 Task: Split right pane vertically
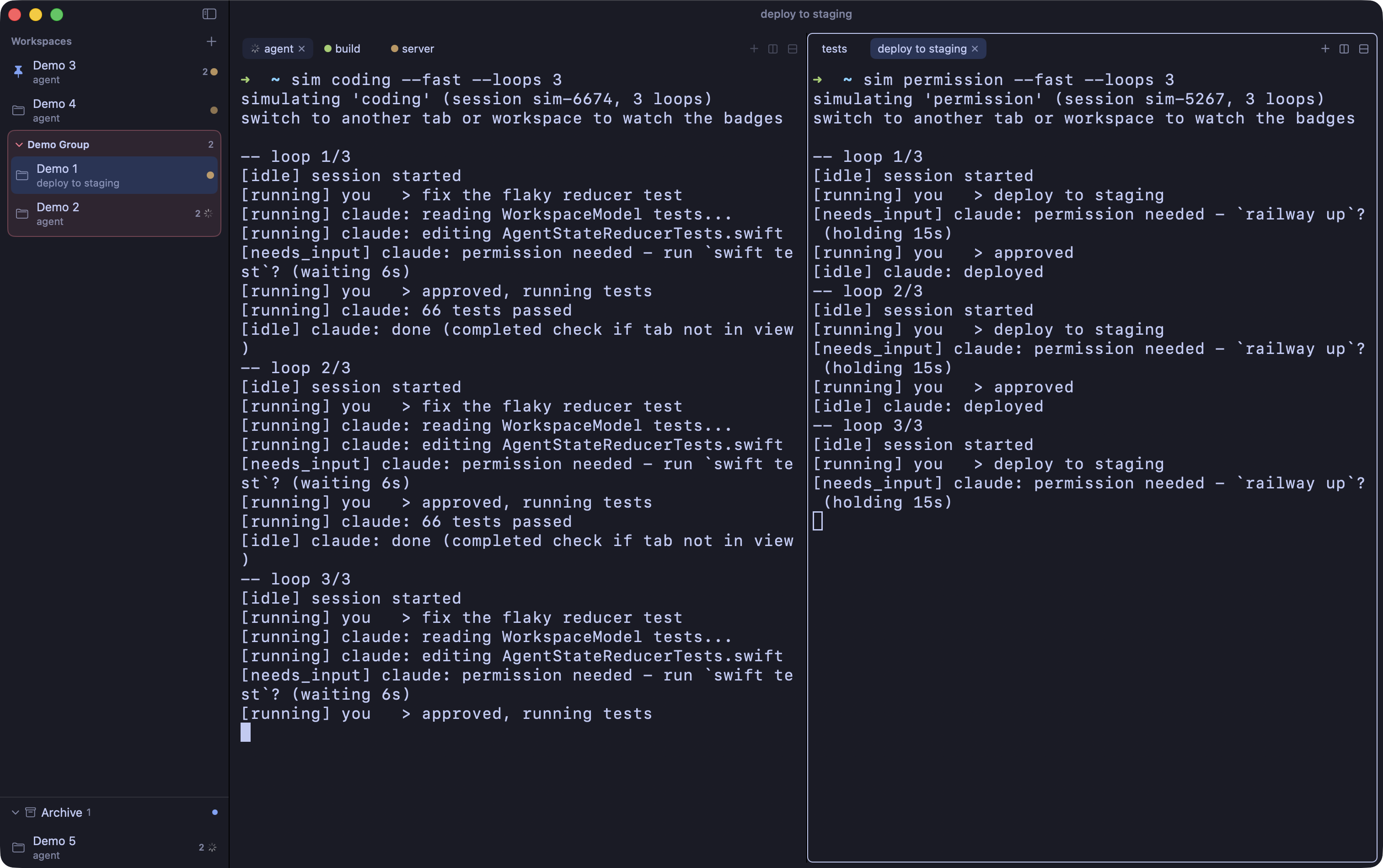tap(1344, 49)
